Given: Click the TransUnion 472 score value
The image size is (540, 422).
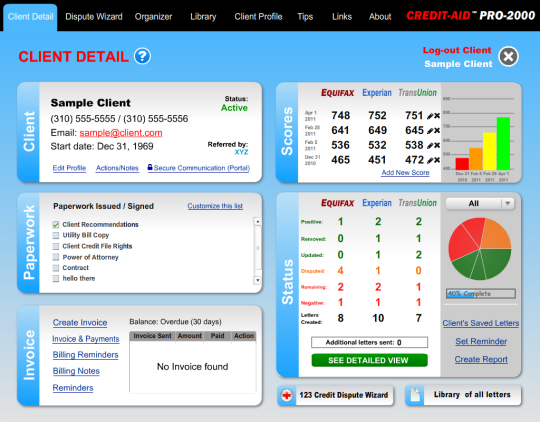Looking at the screenshot, I should coord(414,160).
